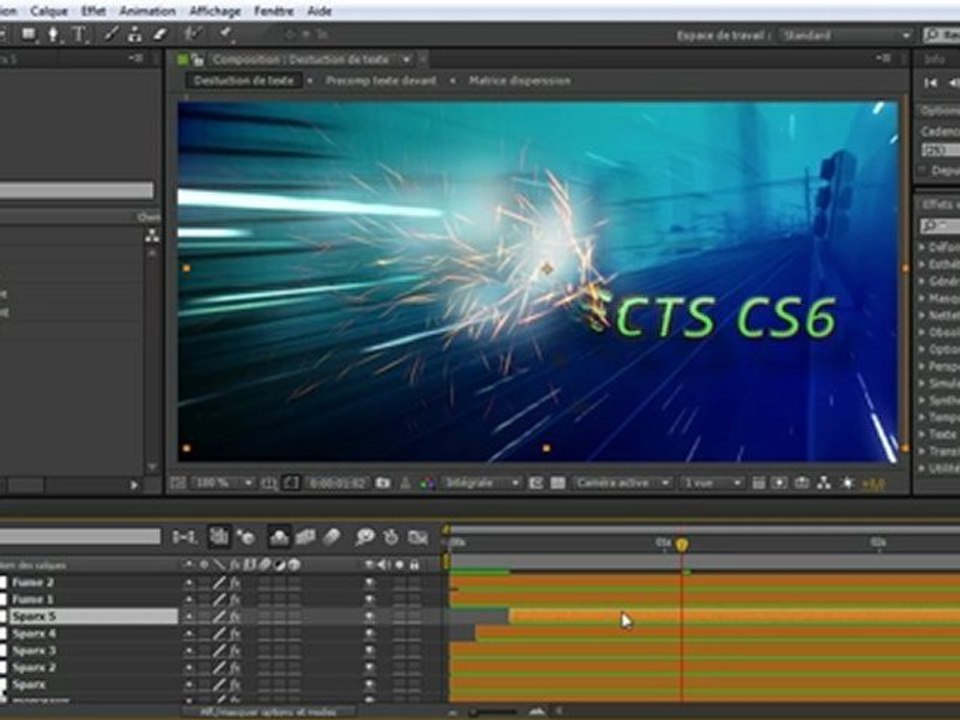Screen dimensions: 960x720
Task: Open the Fenêtre menu
Action: pos(274,11)
